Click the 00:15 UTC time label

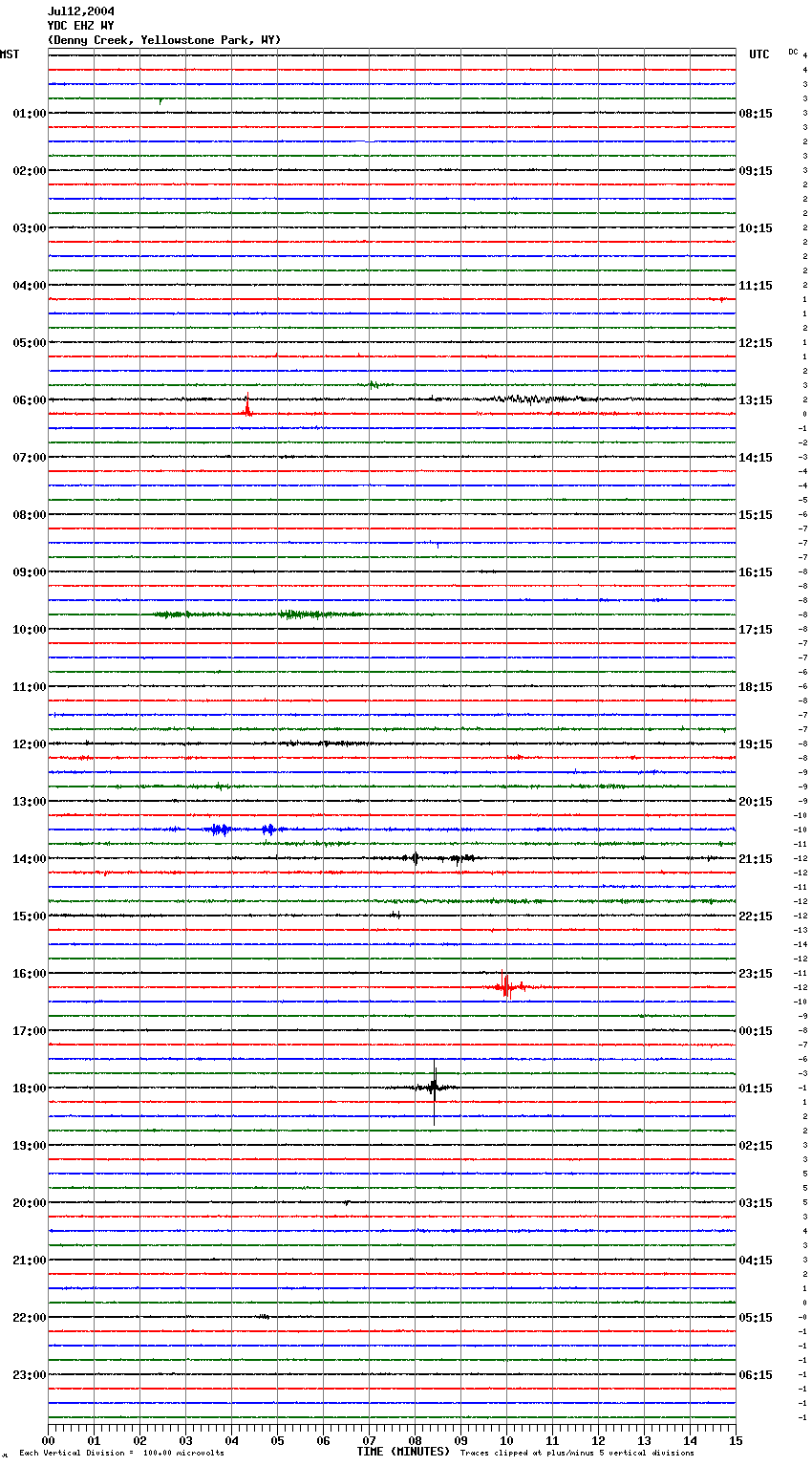tap(756, 1031)
